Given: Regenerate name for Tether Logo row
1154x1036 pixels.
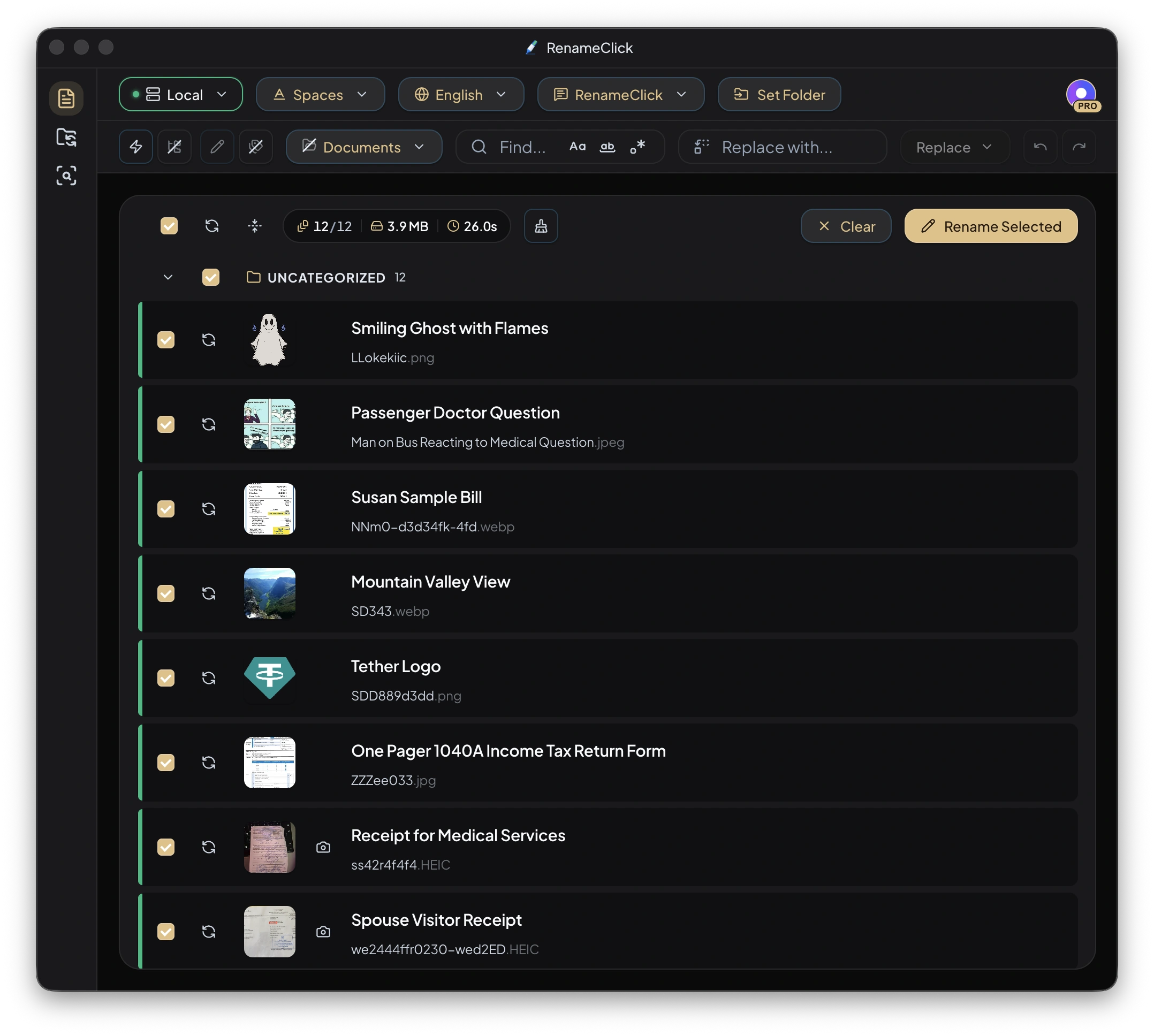Looking at the screenshot, I should click(x=208, y=678).
